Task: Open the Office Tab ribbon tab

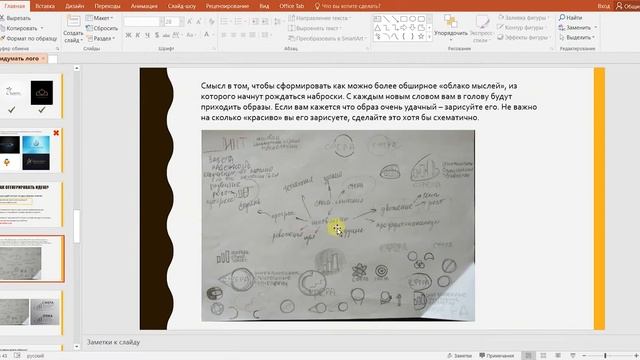Action: [x=291, y=6]
